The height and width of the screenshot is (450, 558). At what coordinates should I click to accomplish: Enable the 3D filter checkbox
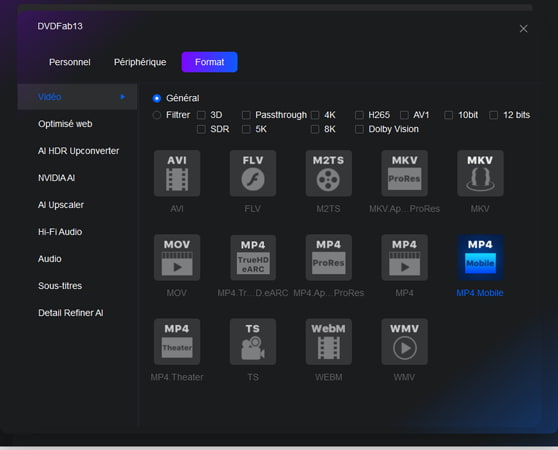point(201,115)
